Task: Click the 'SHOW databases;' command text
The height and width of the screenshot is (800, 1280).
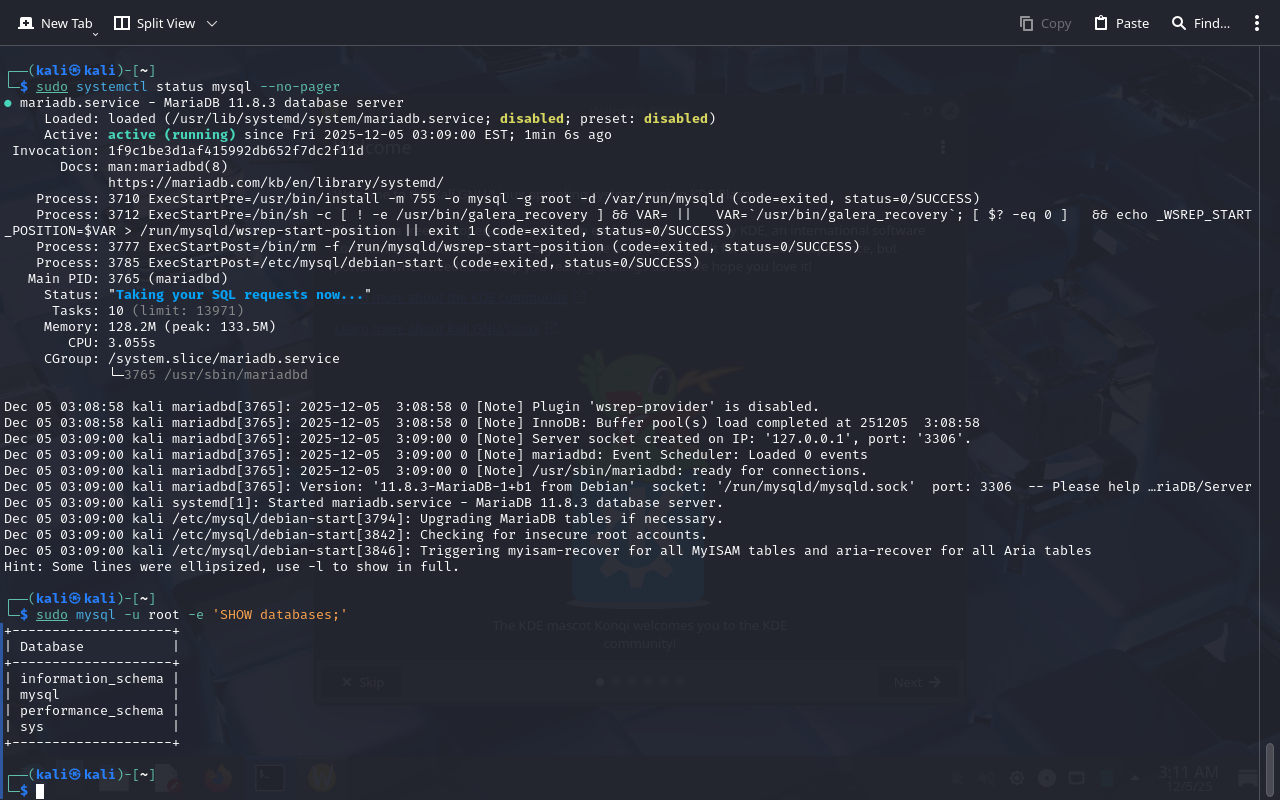Action: tap(279, 615)
